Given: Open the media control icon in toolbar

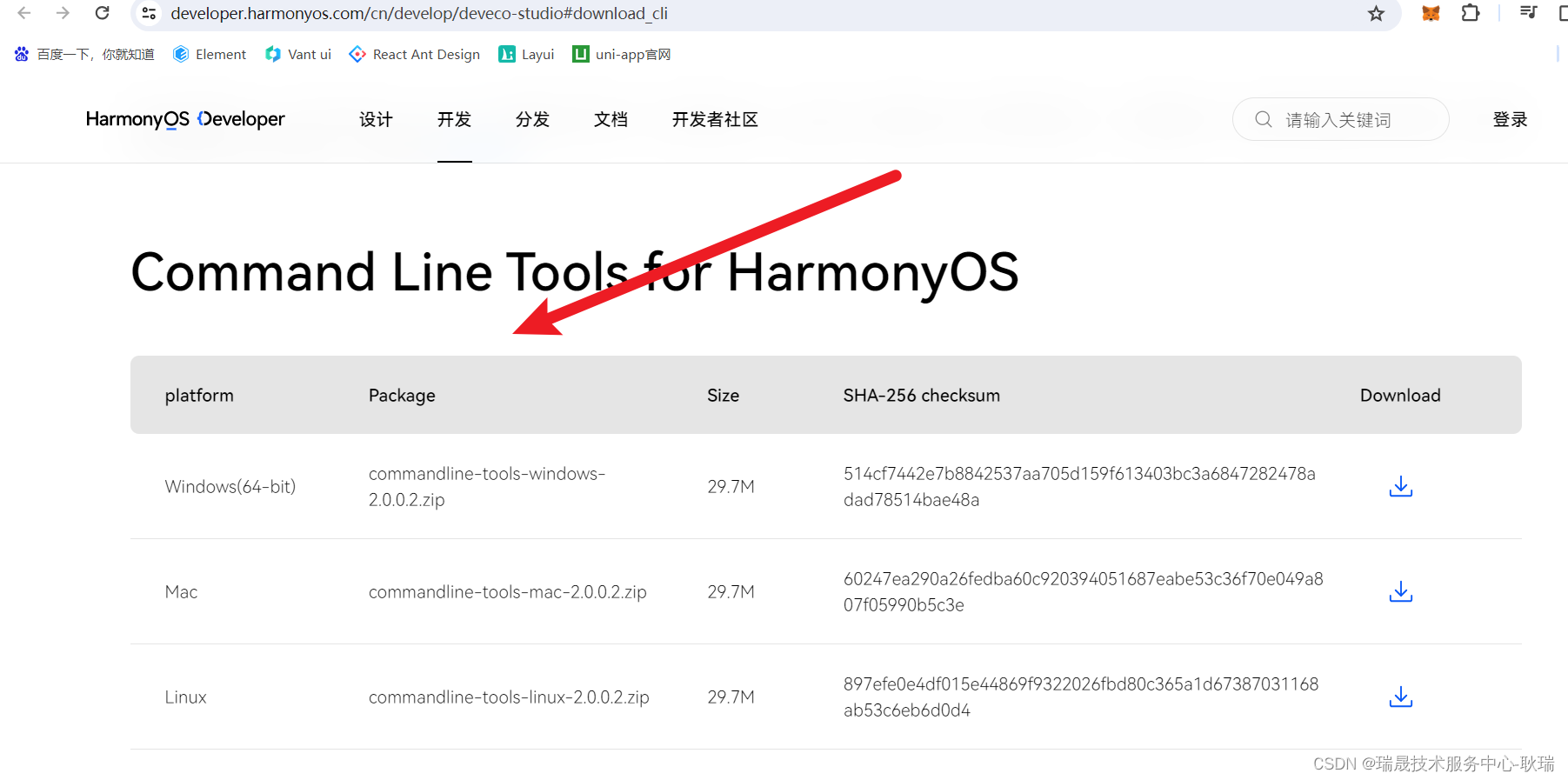Looking at the screenshot, I should (1528, 12).
